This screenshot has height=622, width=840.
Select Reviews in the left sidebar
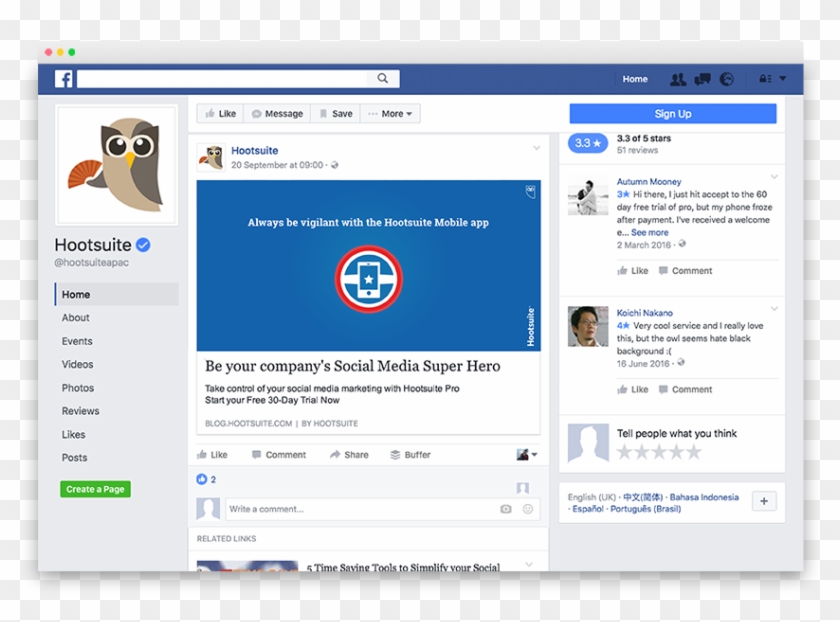[x=80, y=411]
